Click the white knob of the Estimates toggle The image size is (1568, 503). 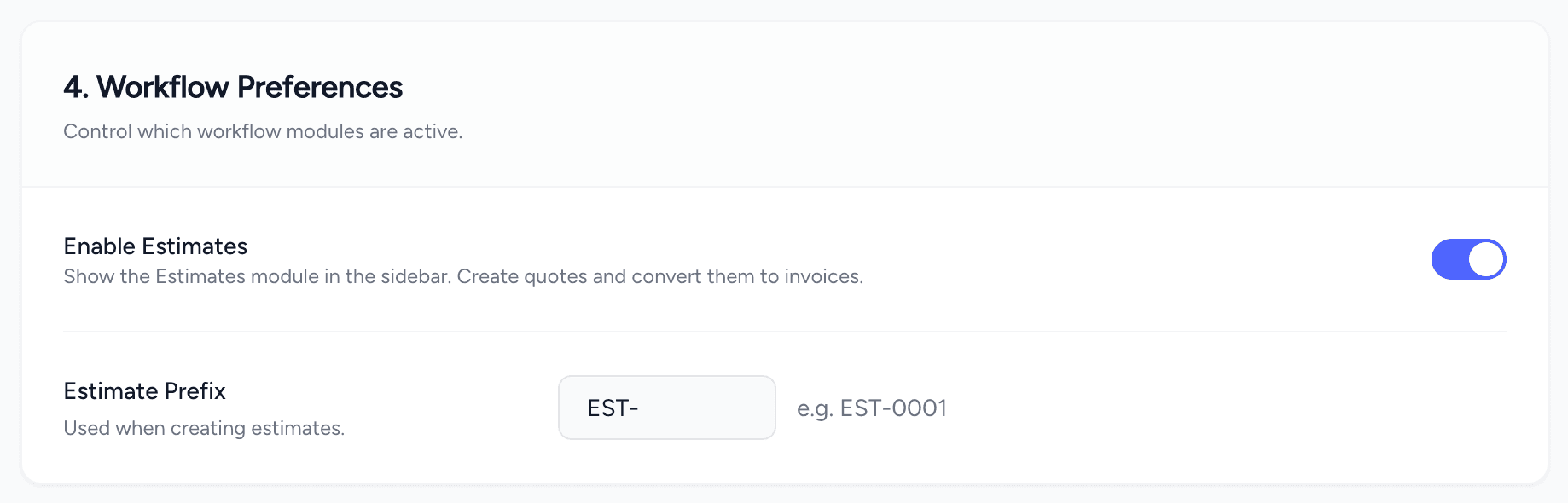point(1486,259)
